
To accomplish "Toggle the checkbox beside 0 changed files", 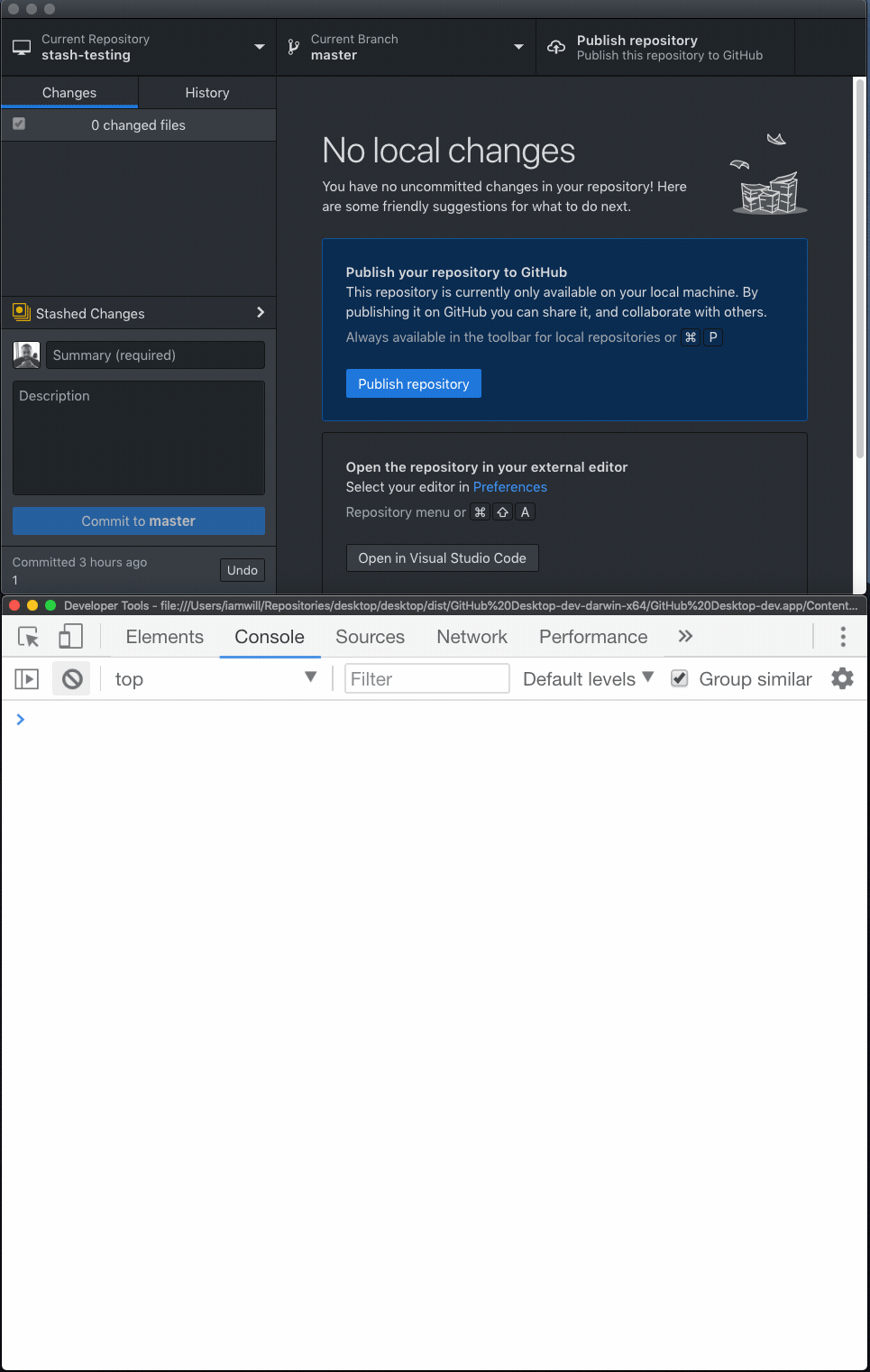I will pos(18,124).
